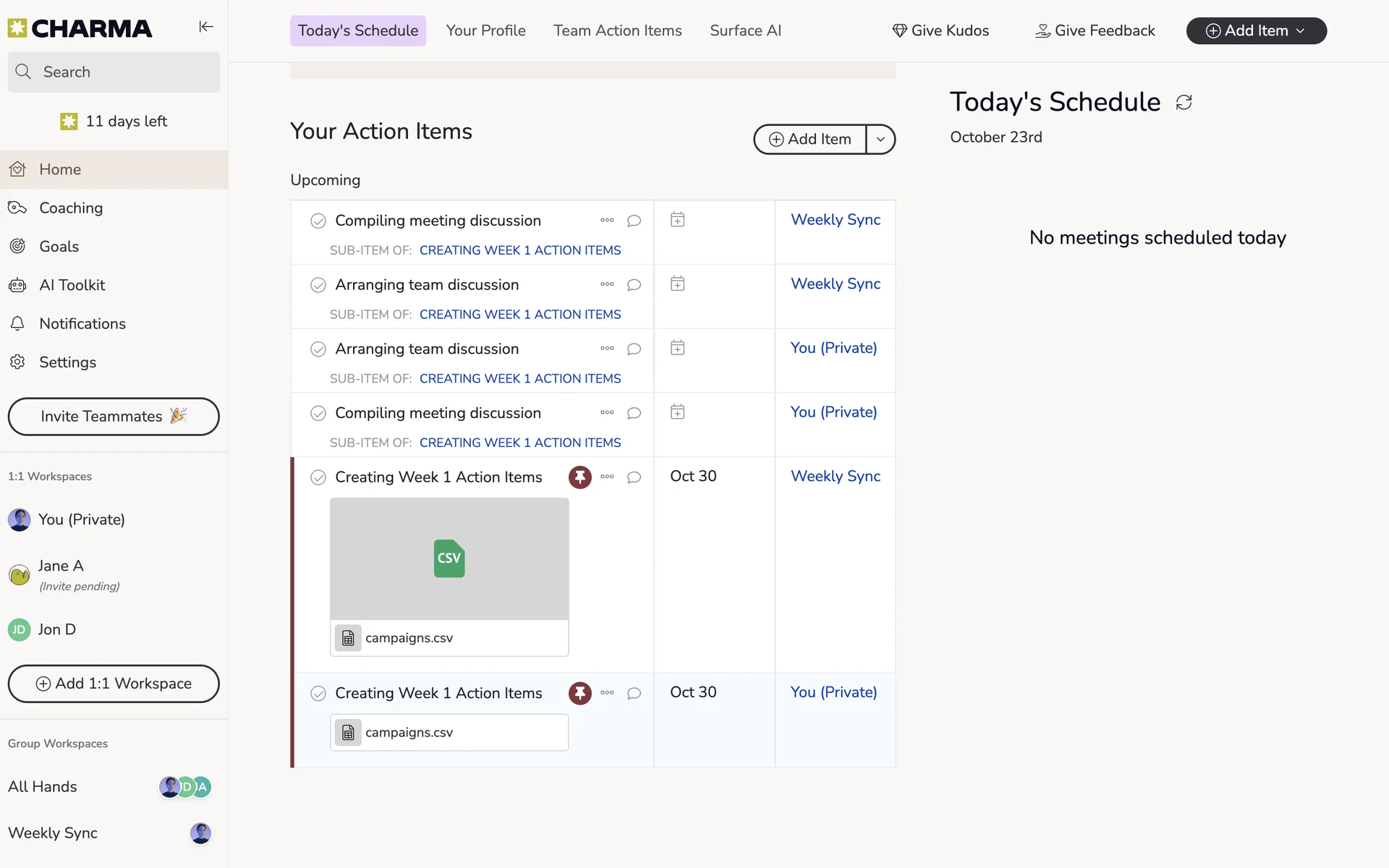Check off Arranging team discussion
Viewport: 1389px width, 868px height.
(x=318, y=284)
